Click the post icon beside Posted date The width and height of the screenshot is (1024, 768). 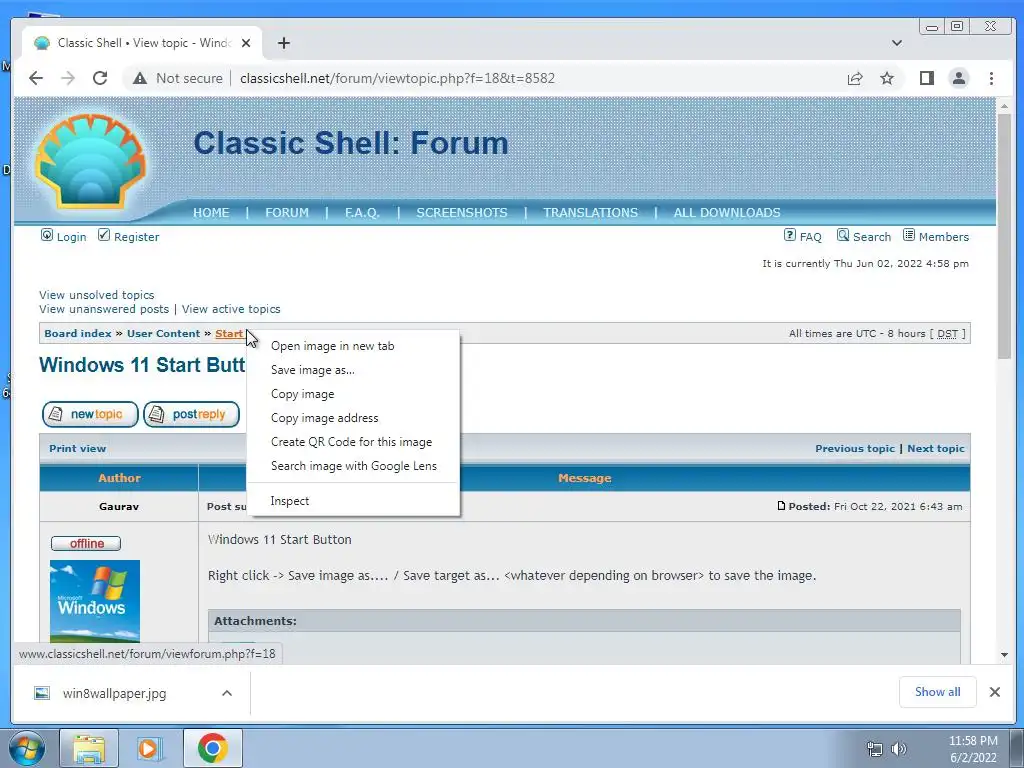(x=781, y=506)
